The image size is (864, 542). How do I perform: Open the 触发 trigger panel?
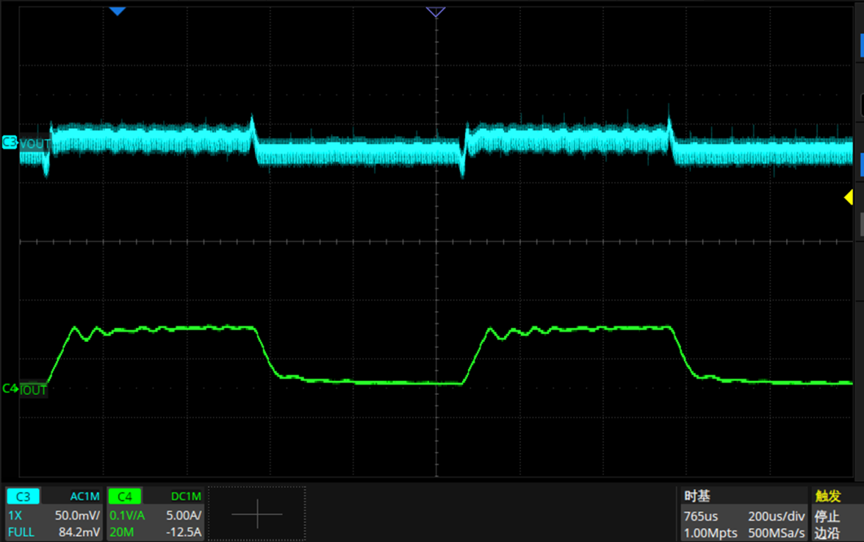pos(828,496)
